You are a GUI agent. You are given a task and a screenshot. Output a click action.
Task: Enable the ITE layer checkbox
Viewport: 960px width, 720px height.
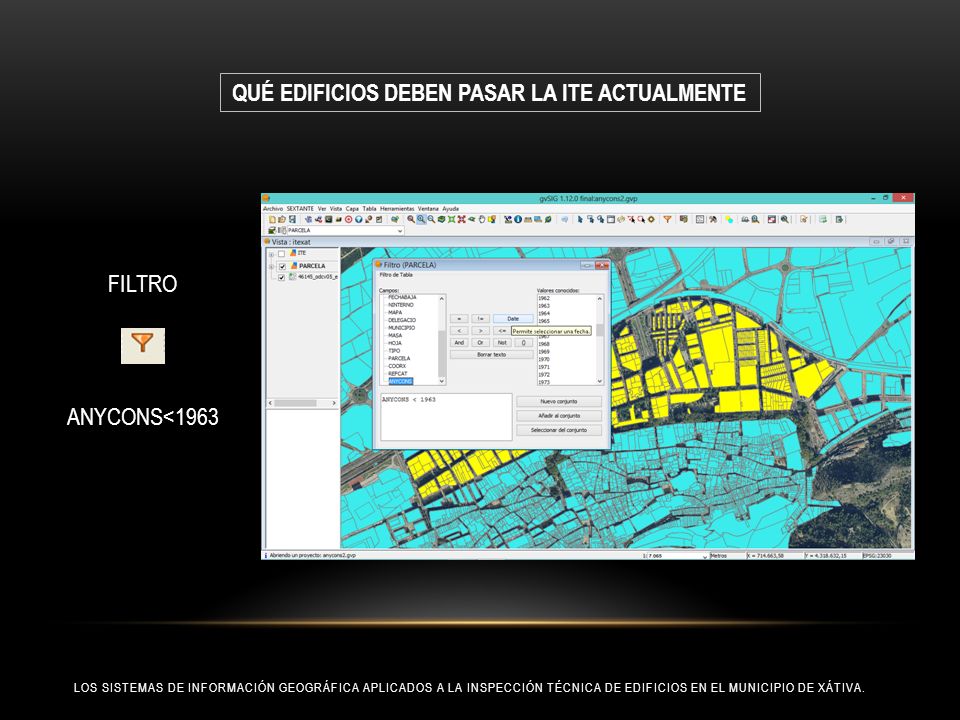point(282,253)
